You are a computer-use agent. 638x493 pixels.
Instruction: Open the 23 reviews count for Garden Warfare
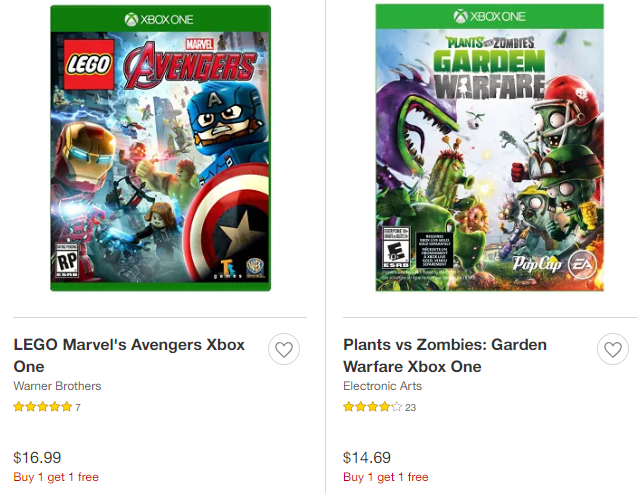pos(411,407)
